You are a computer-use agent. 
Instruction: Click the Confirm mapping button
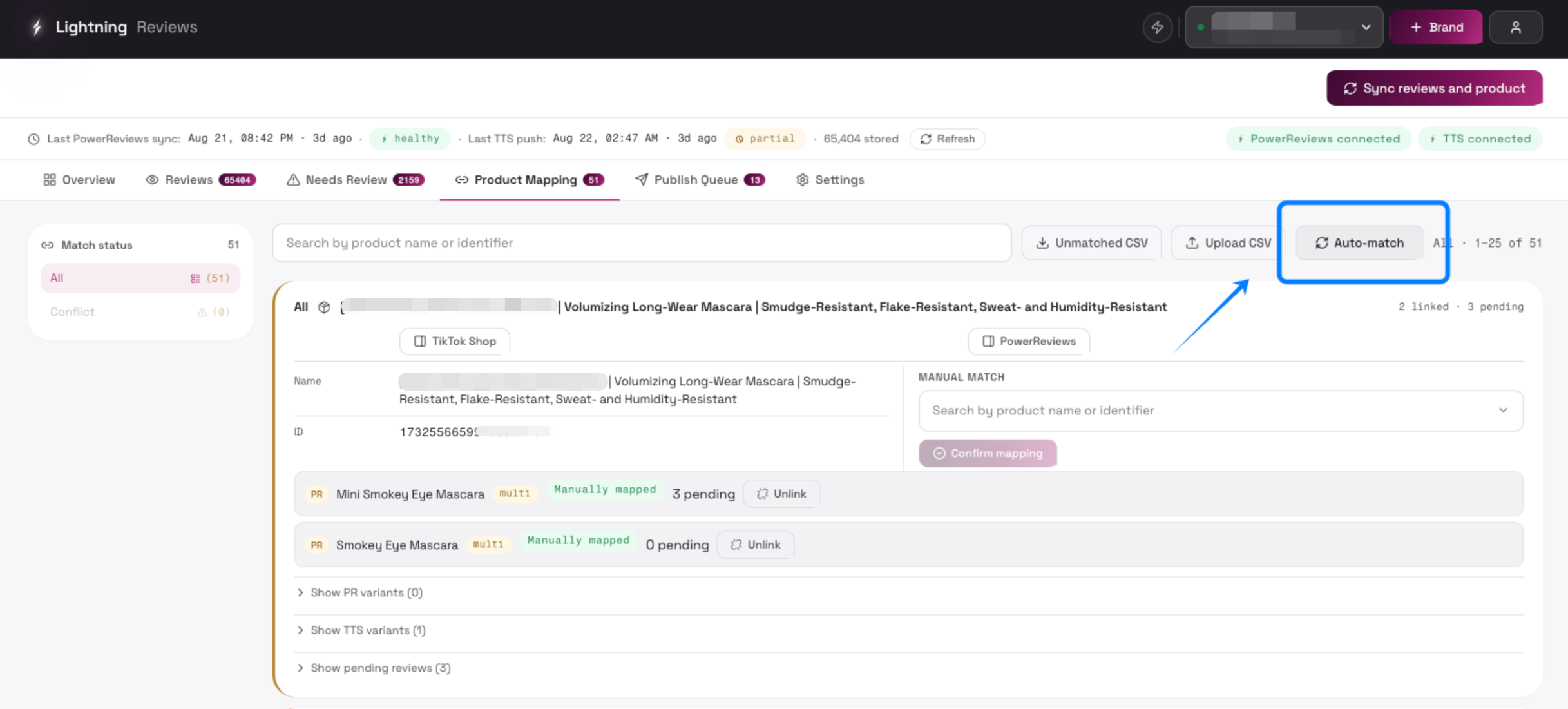pyautogui.click(x=988, y=454)
